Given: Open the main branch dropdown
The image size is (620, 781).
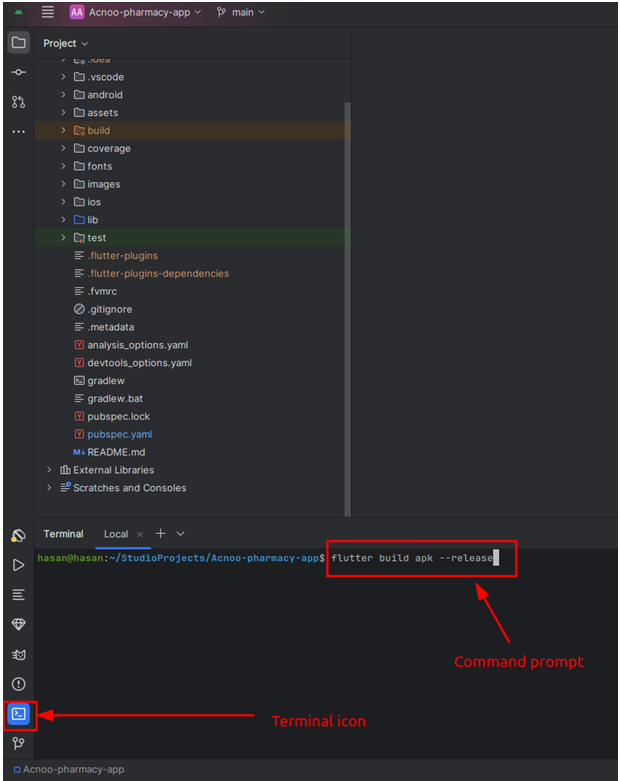Looking at the screenshot, I should click(241, 12).
